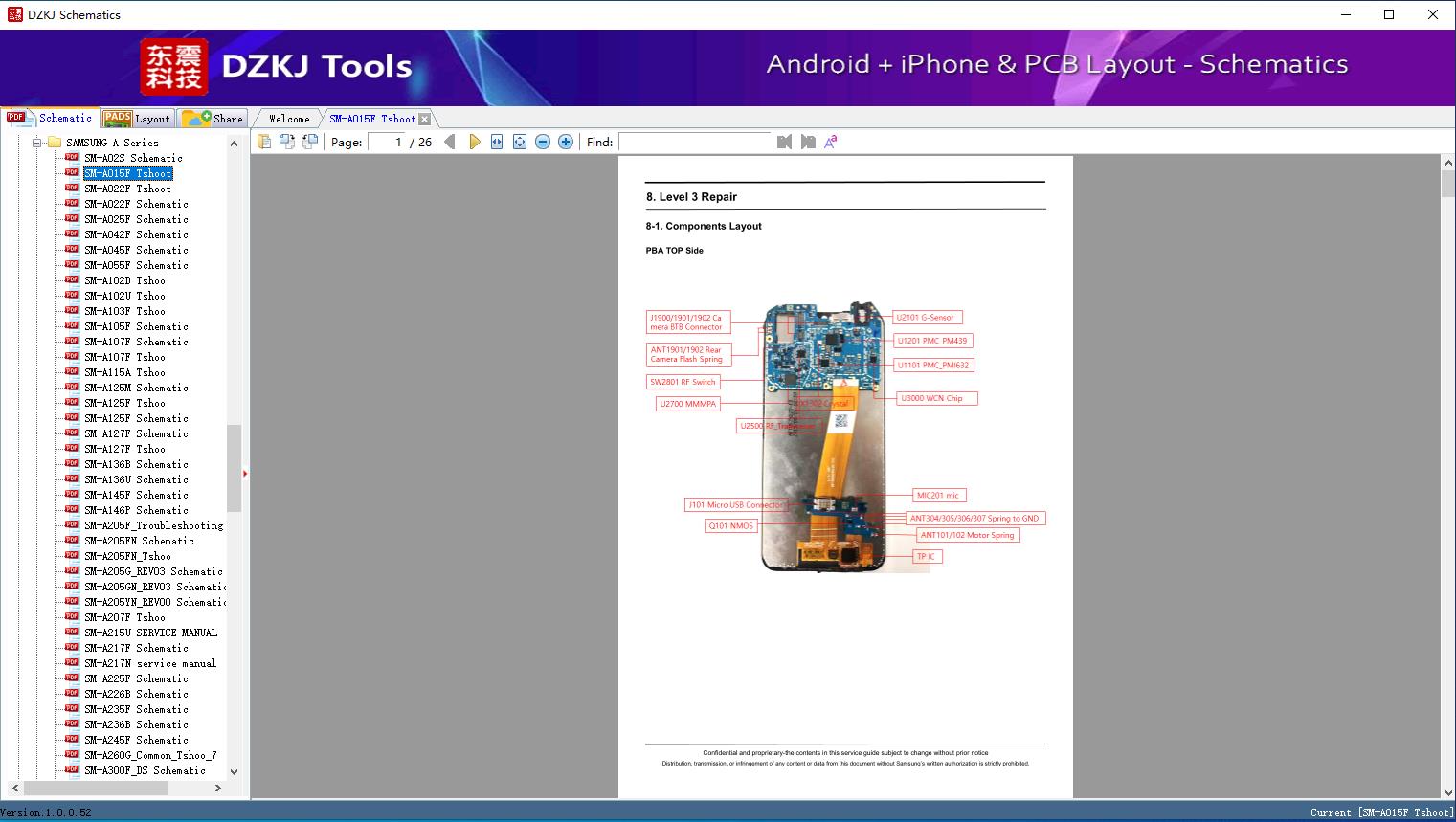Click the U3000 WCN Chip label
Screen dimensions: 1456x822
point(937,398)
